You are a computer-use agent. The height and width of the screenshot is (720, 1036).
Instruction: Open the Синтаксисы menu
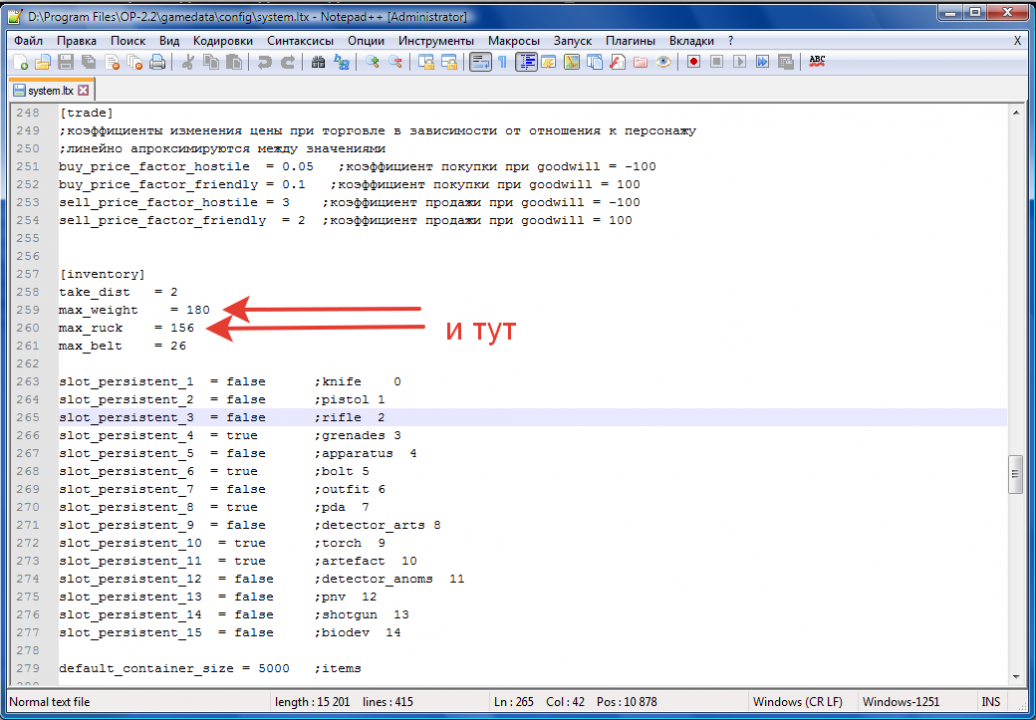coord(300,41)
